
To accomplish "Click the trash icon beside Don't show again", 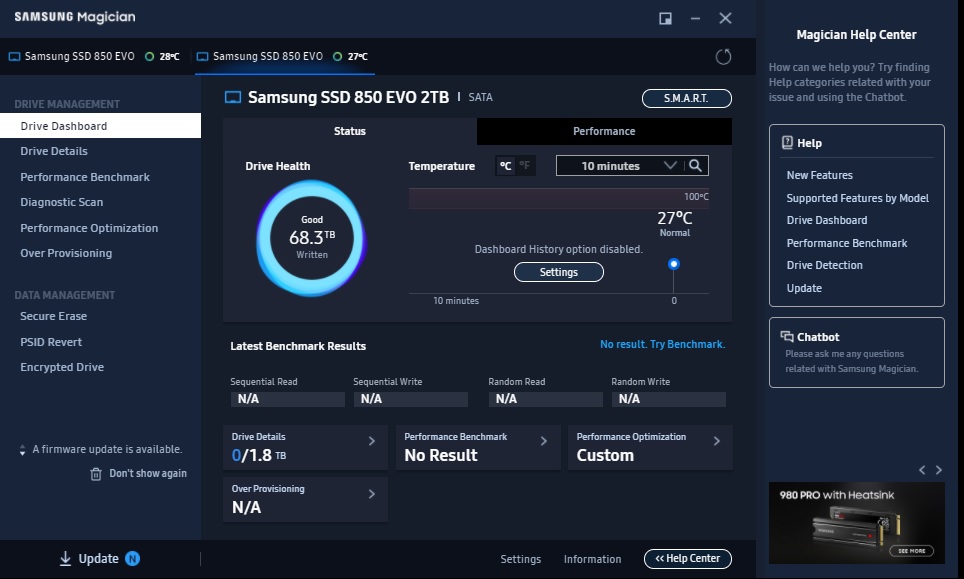I will click(96, 474).
